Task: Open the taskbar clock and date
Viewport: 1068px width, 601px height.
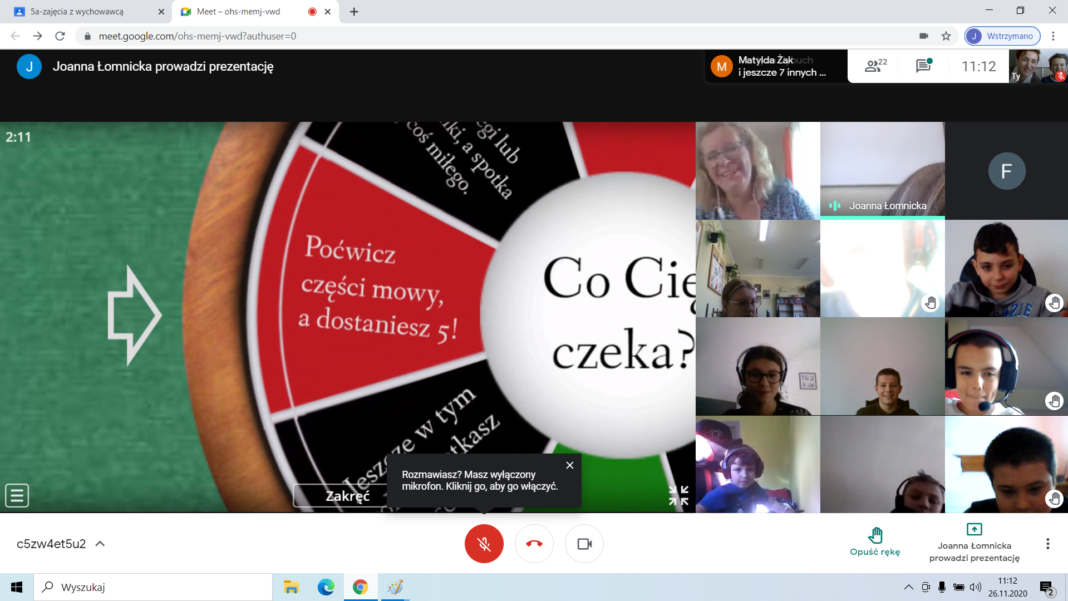Action: [1007, 587]
